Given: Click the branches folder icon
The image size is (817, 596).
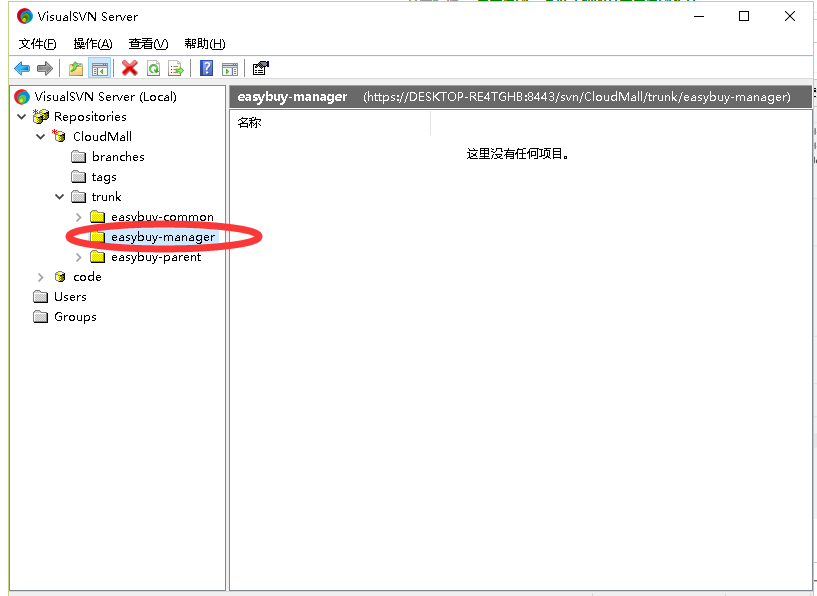Looking at the screenshot, I should [x=78, y=156].
